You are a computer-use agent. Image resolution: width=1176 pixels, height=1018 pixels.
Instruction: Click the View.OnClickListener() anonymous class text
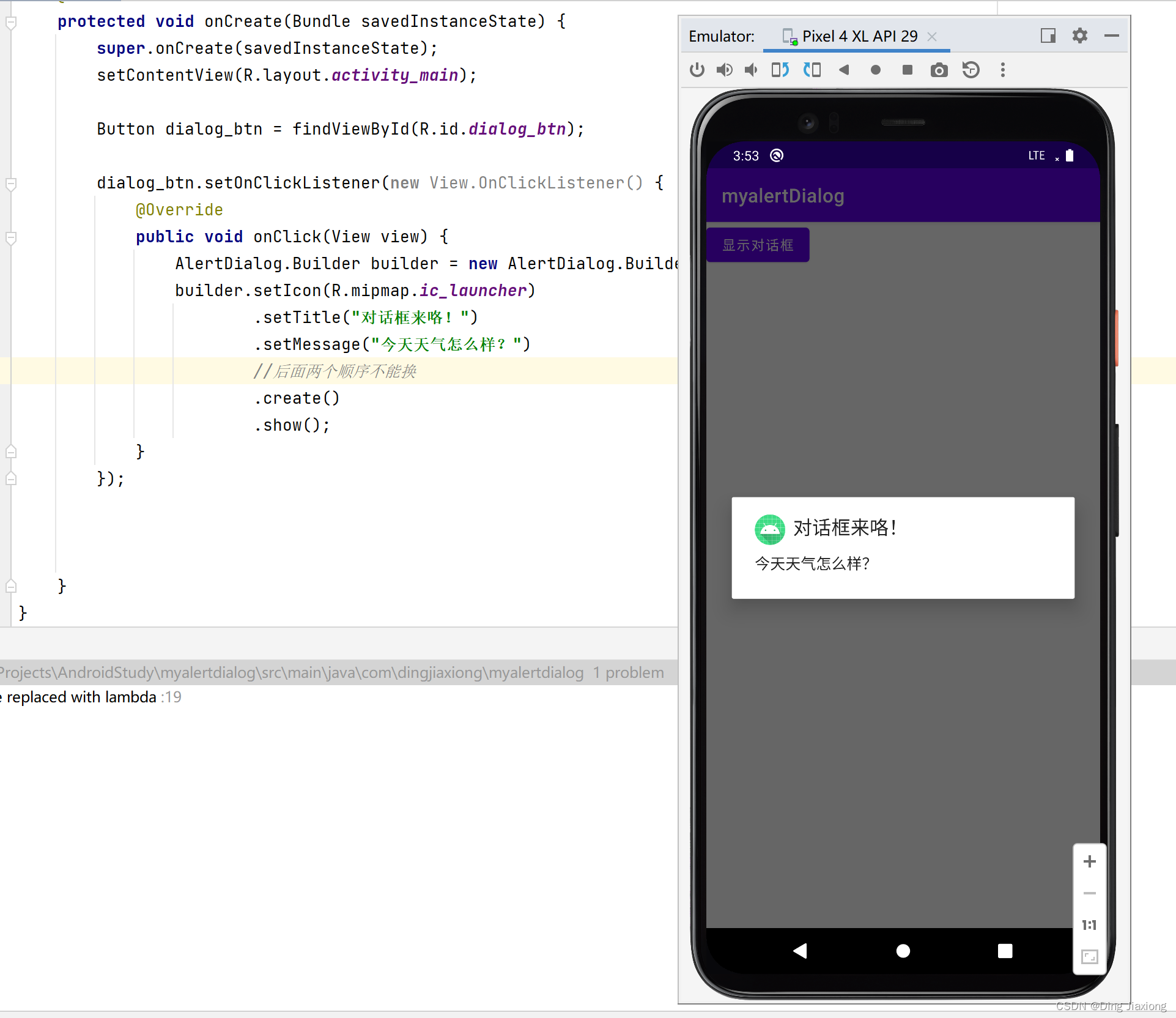[x=536, y=183]
